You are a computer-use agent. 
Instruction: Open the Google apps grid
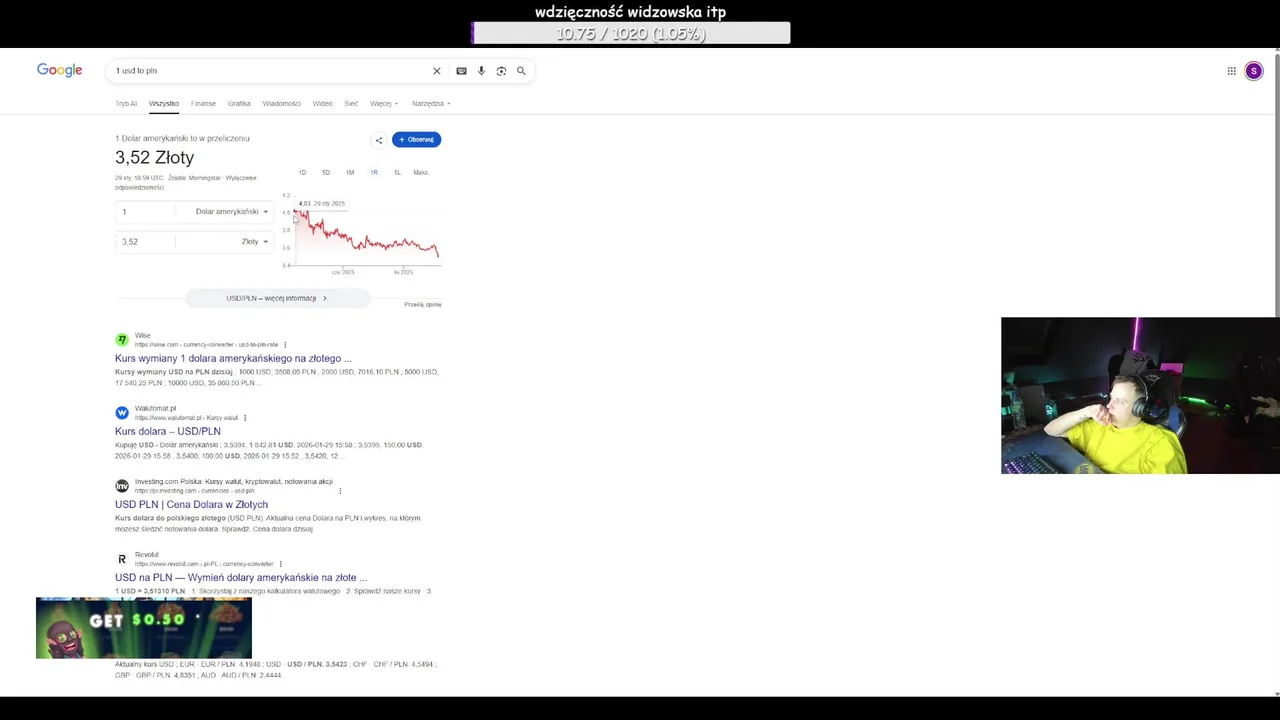point(1231,71)
